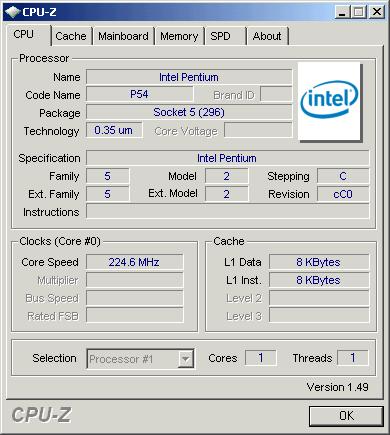Switch to the Cache tab

(x=71, y=36)
